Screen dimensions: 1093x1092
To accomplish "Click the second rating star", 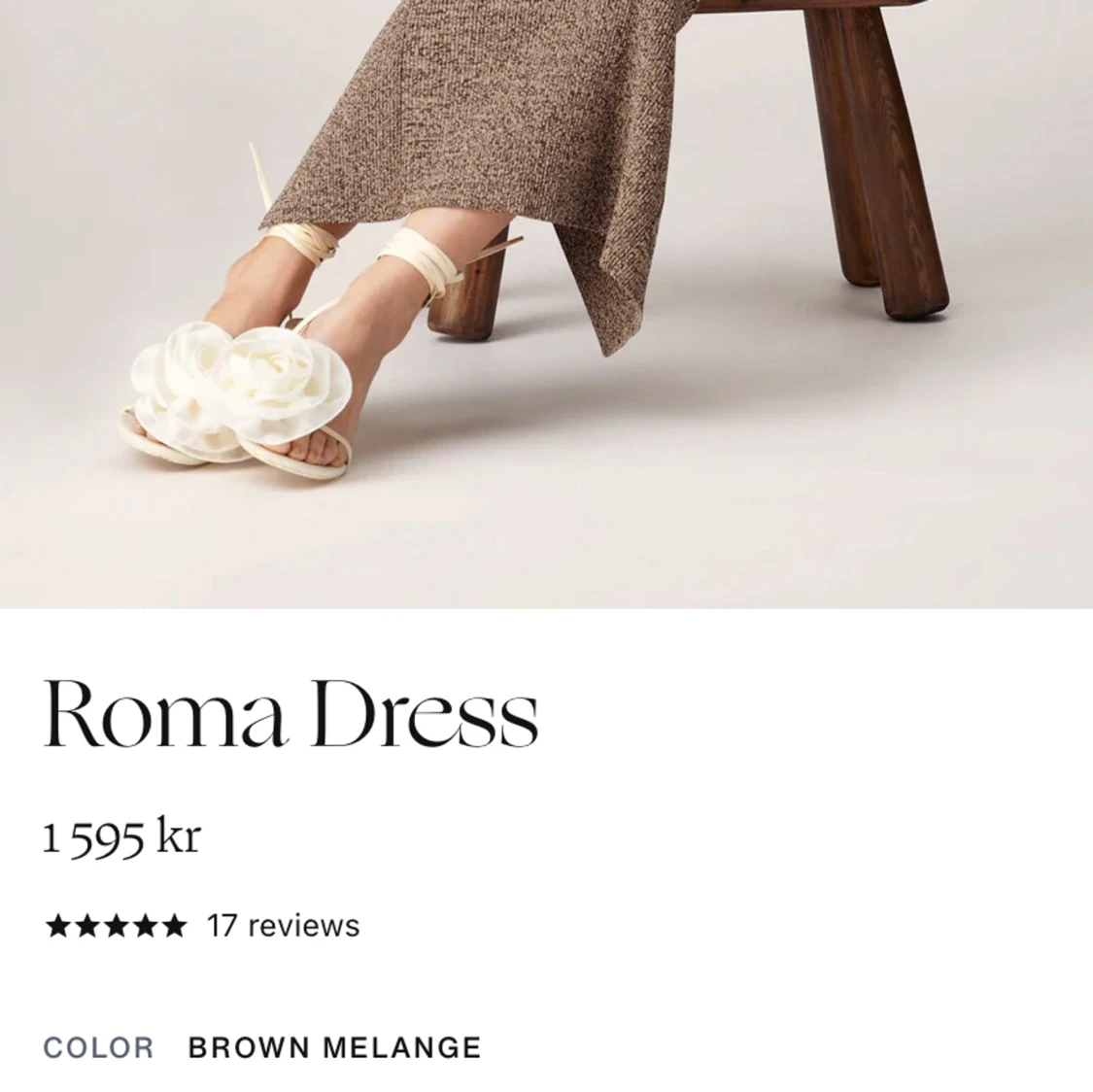I will (x=86, y=926).
